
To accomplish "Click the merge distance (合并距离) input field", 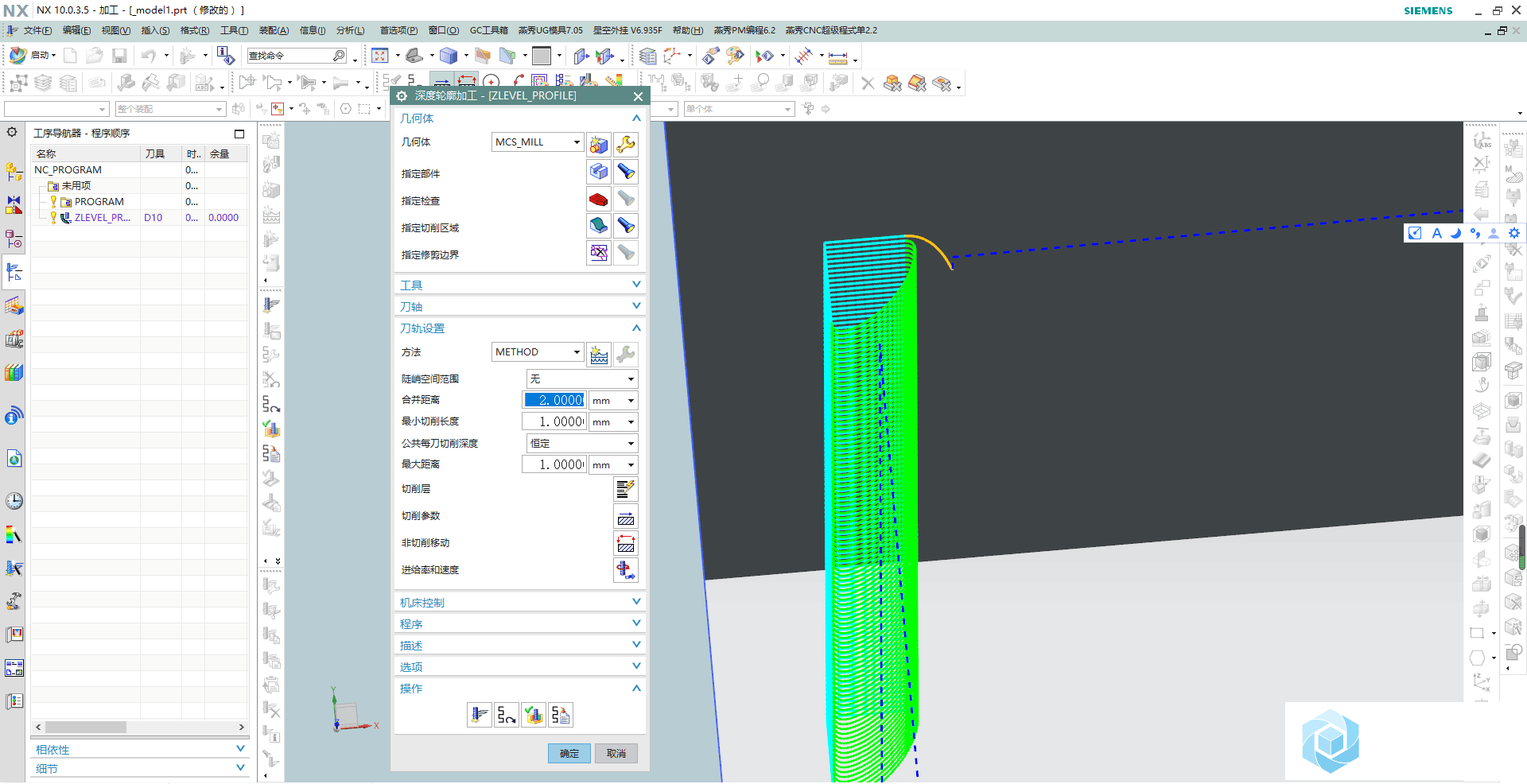I will [x=554, y=401].
